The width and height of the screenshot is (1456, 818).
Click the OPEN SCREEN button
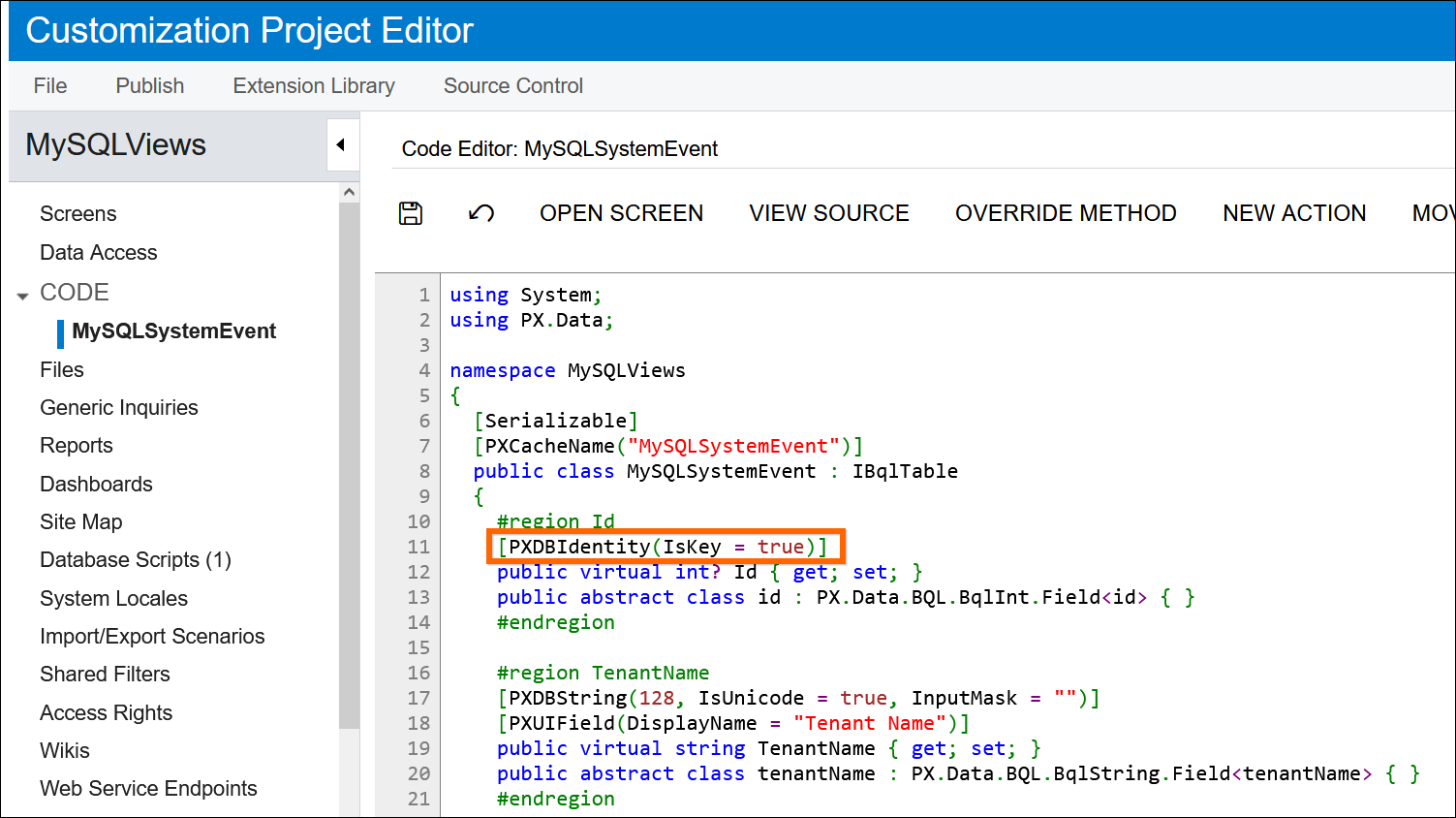click(x=622, y=213)
